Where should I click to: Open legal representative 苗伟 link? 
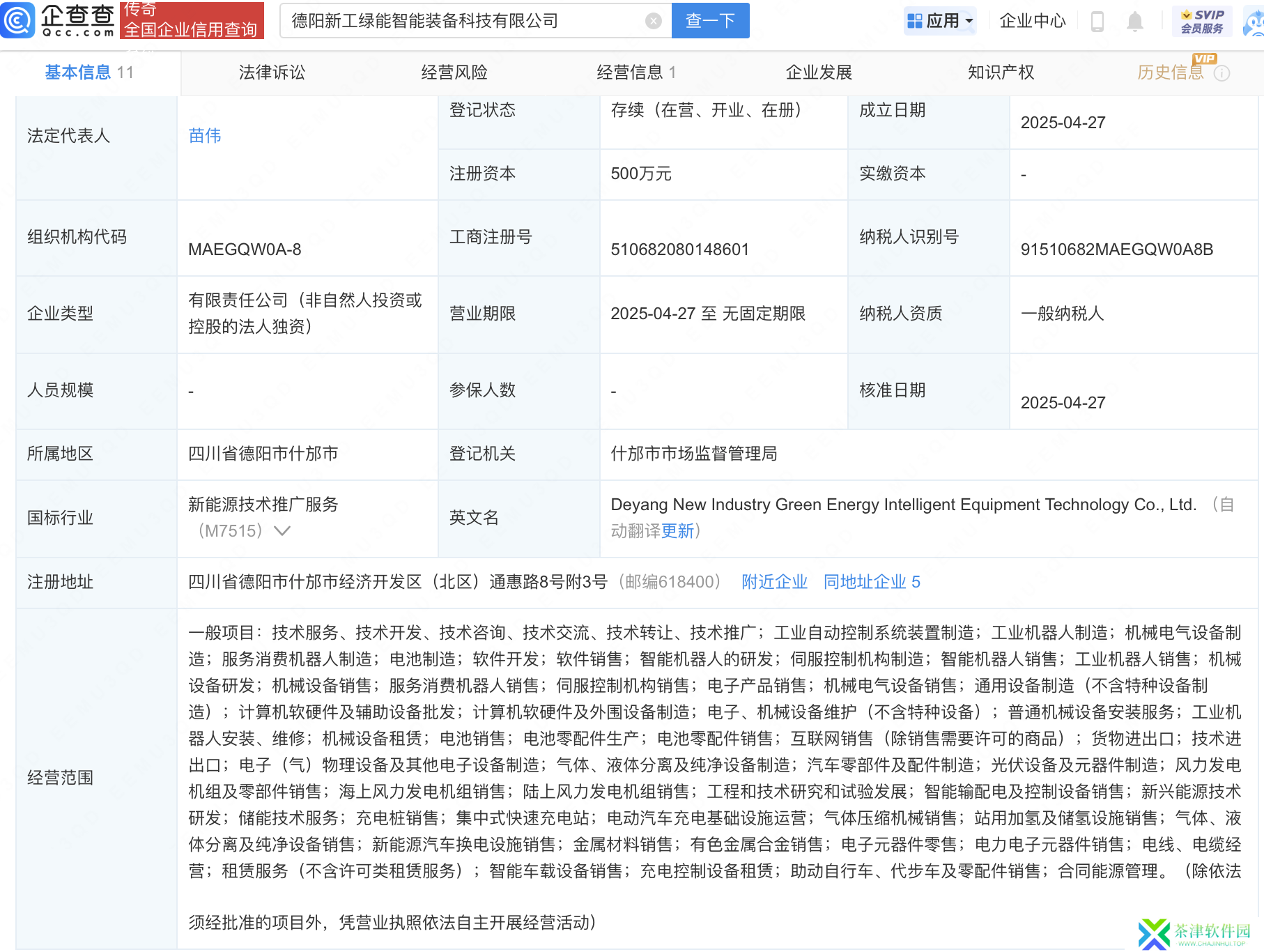pos(205,136)
